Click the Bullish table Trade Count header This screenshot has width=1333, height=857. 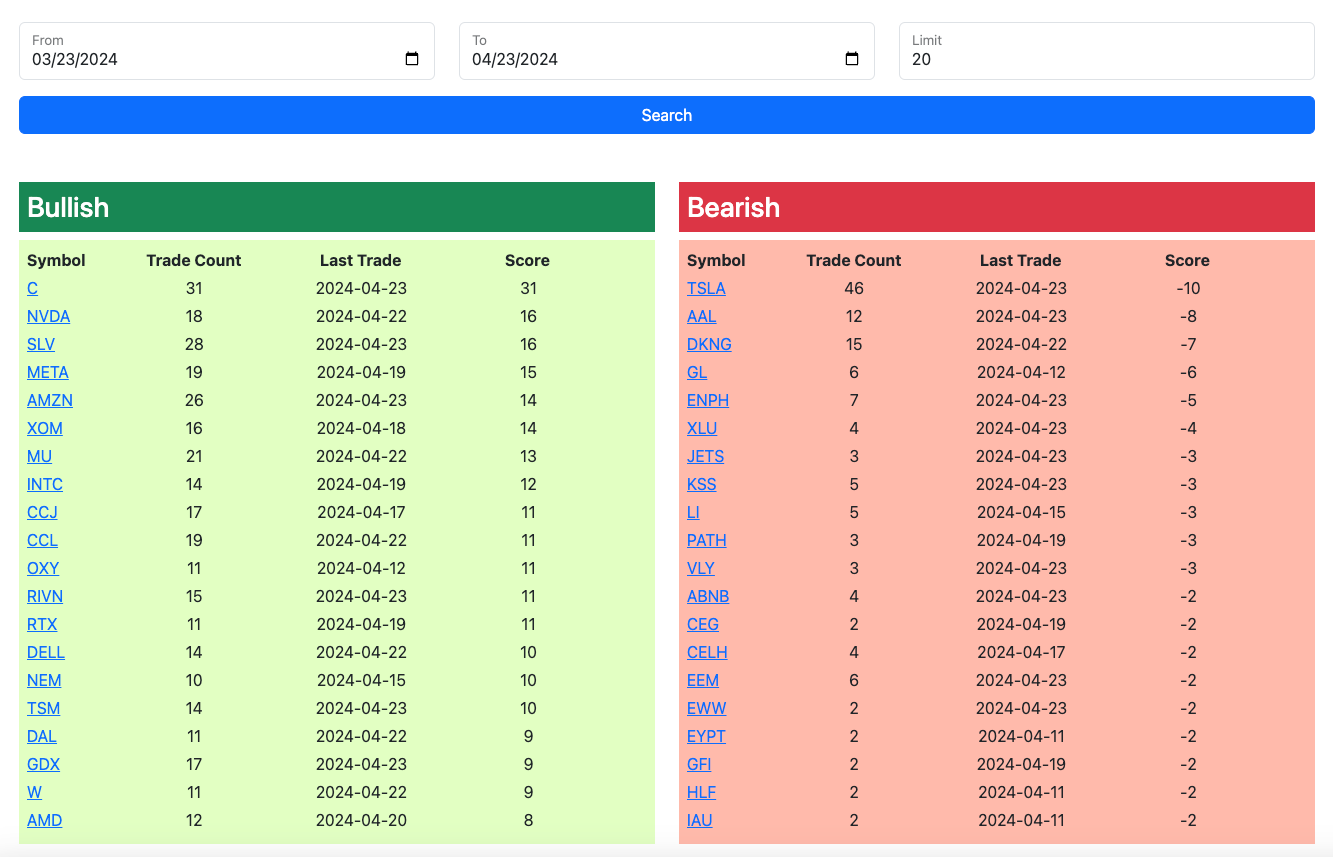pos(194,260)
